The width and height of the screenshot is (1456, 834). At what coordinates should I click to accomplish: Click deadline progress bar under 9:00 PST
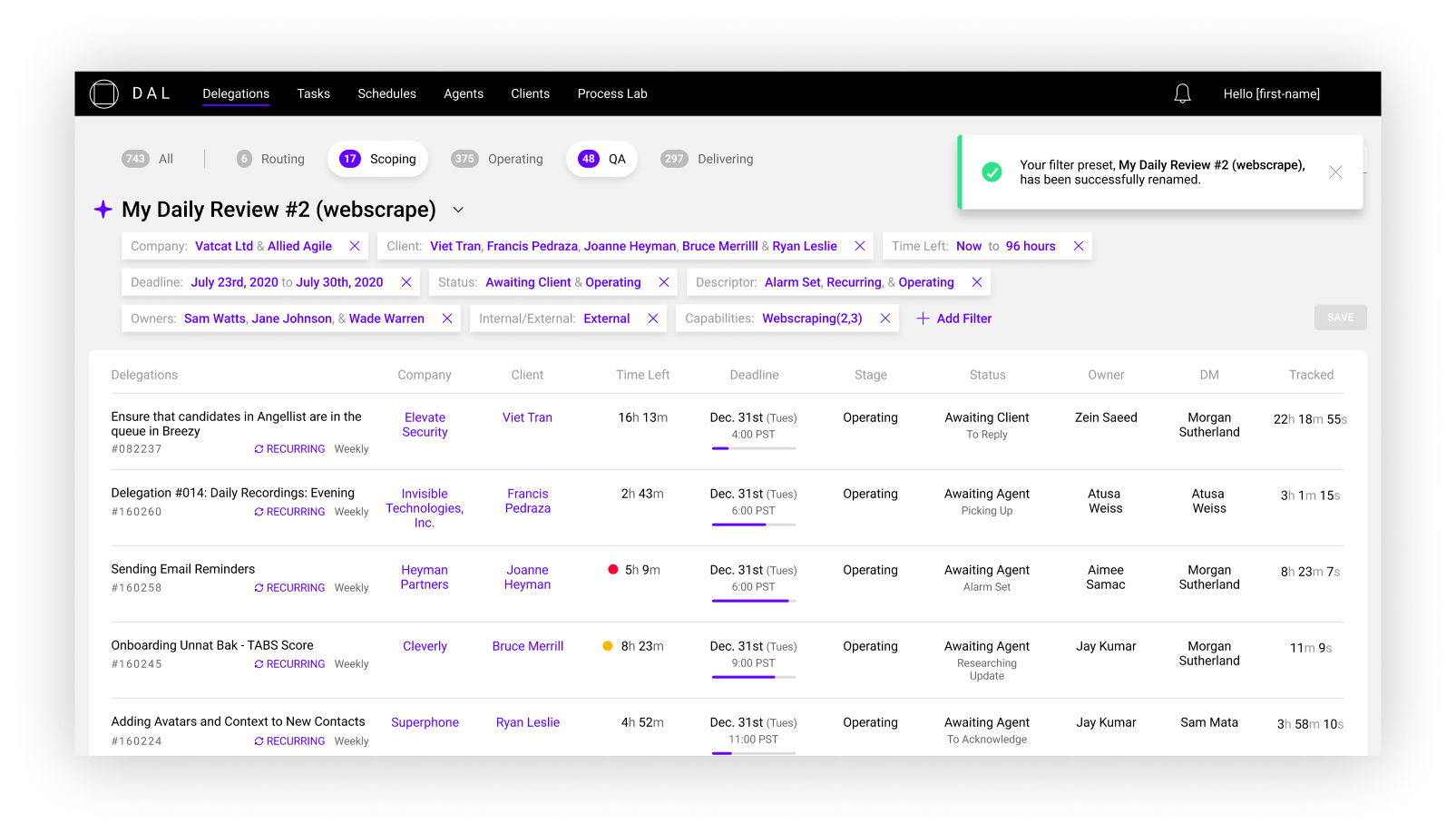(754, 677)
